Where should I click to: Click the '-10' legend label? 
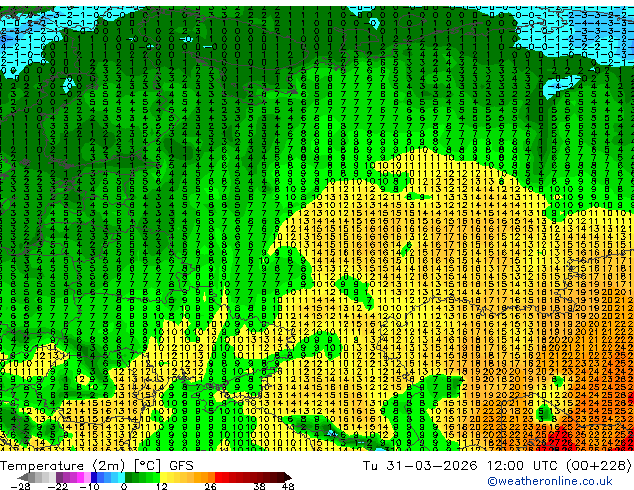[90, 486]
